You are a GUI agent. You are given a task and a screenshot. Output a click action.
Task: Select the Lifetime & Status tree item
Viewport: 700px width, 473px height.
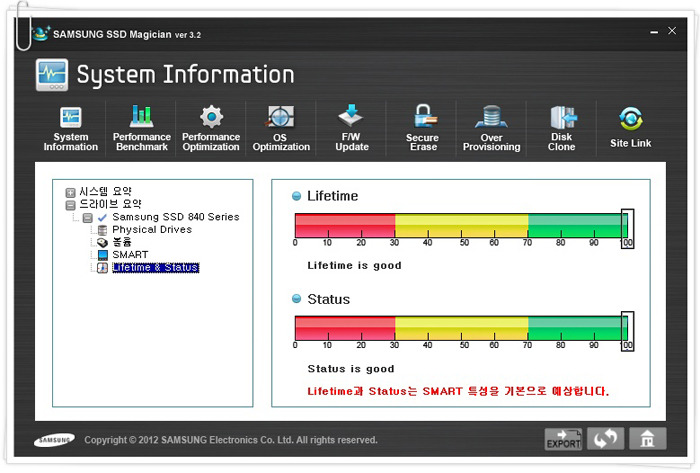(155, 267)
